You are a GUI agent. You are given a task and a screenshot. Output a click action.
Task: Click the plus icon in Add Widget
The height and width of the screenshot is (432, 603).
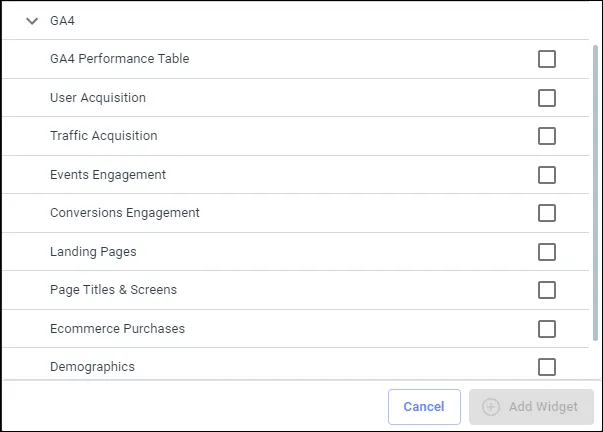491,407
